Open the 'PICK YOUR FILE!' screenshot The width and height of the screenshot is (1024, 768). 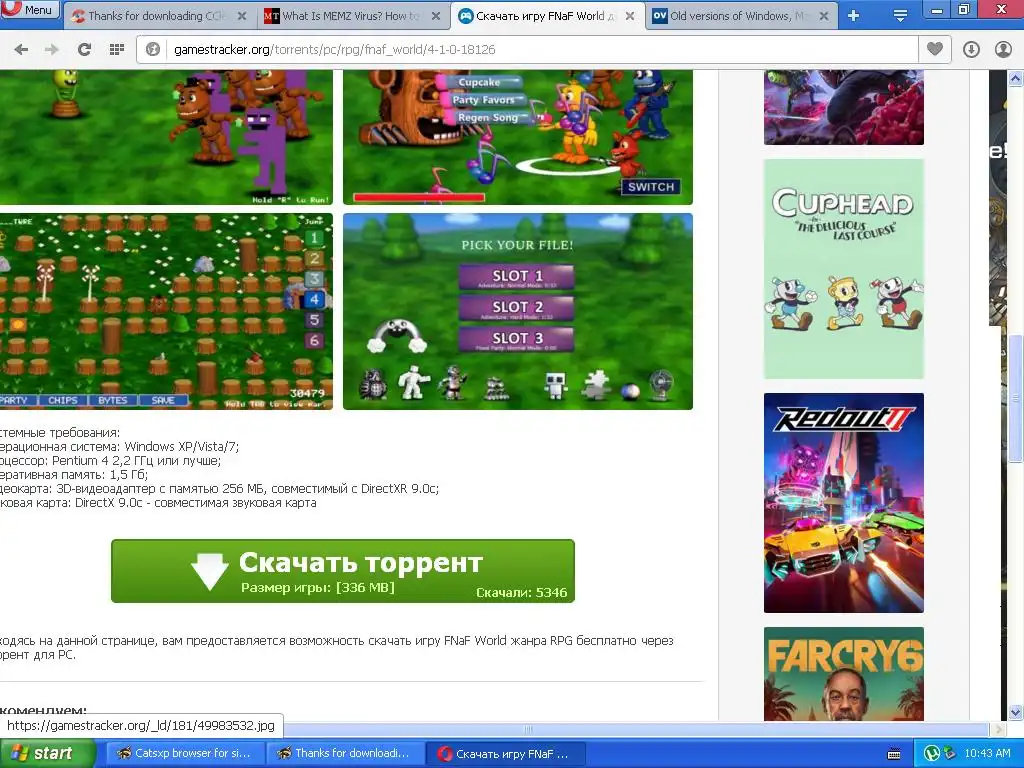pos(518,312)
